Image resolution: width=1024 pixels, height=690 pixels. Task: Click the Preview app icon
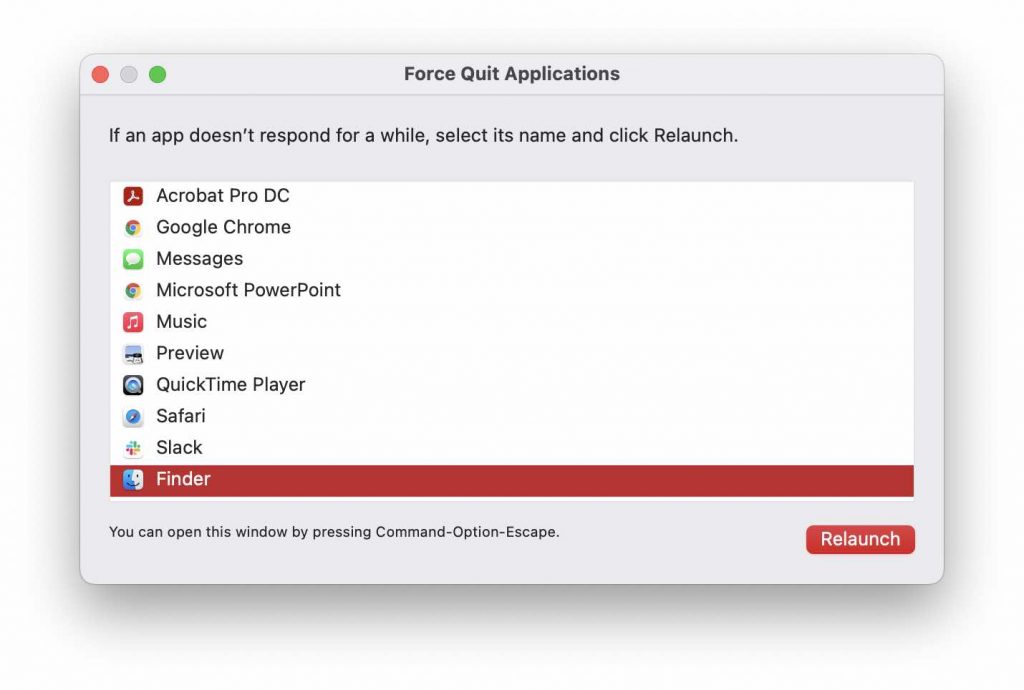(133, 353)
